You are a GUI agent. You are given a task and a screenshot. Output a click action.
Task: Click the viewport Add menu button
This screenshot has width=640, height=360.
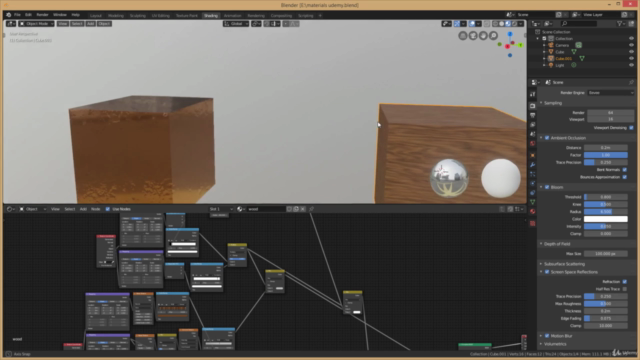pyautogui.click(x=91, y=24)
